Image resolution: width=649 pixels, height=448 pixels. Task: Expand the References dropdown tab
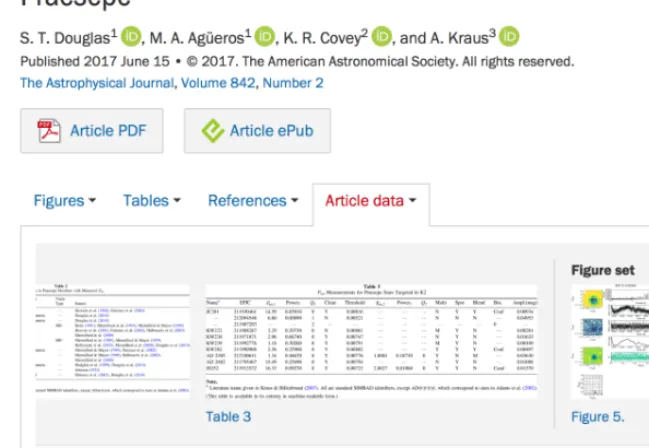(253, 201)
